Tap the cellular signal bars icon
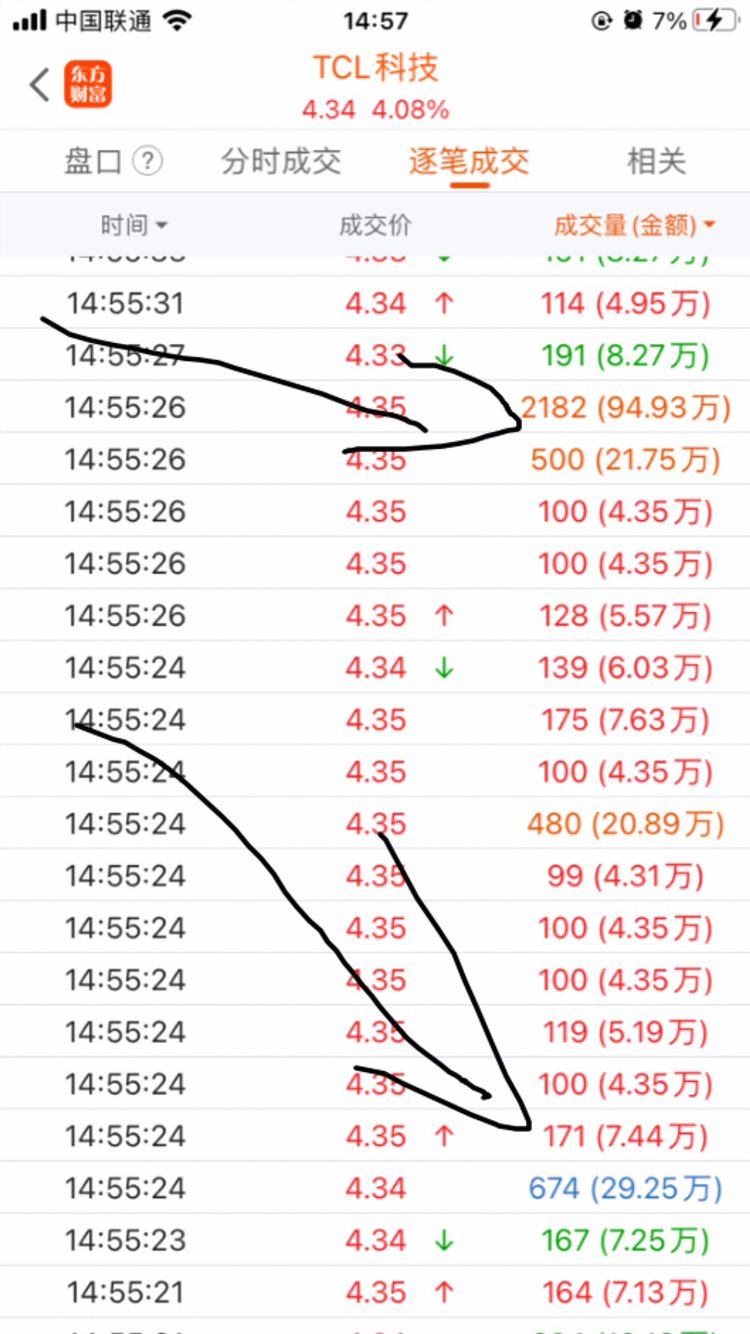 click(31, 20)
